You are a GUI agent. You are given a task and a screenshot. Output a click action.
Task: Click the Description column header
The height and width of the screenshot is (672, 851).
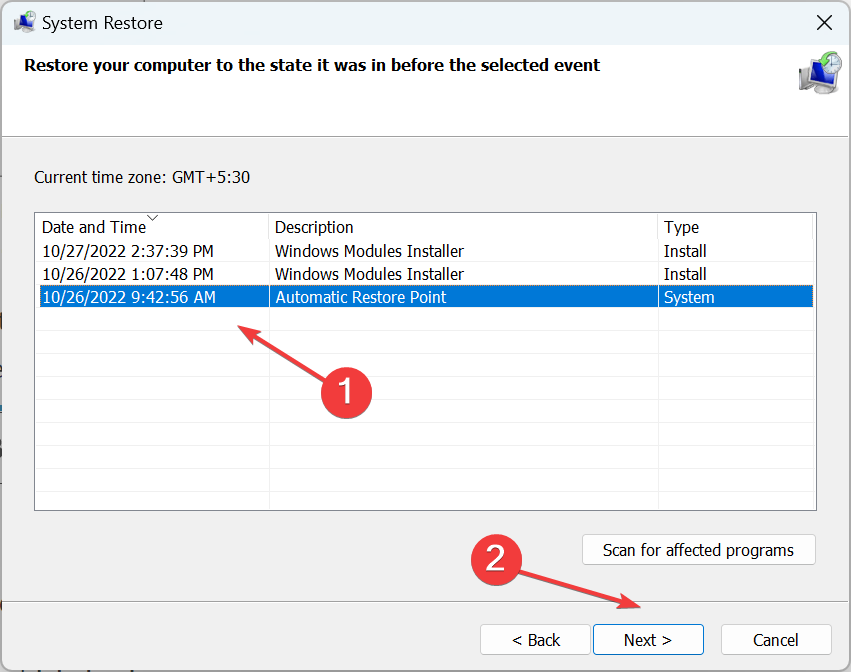(314, 227)
